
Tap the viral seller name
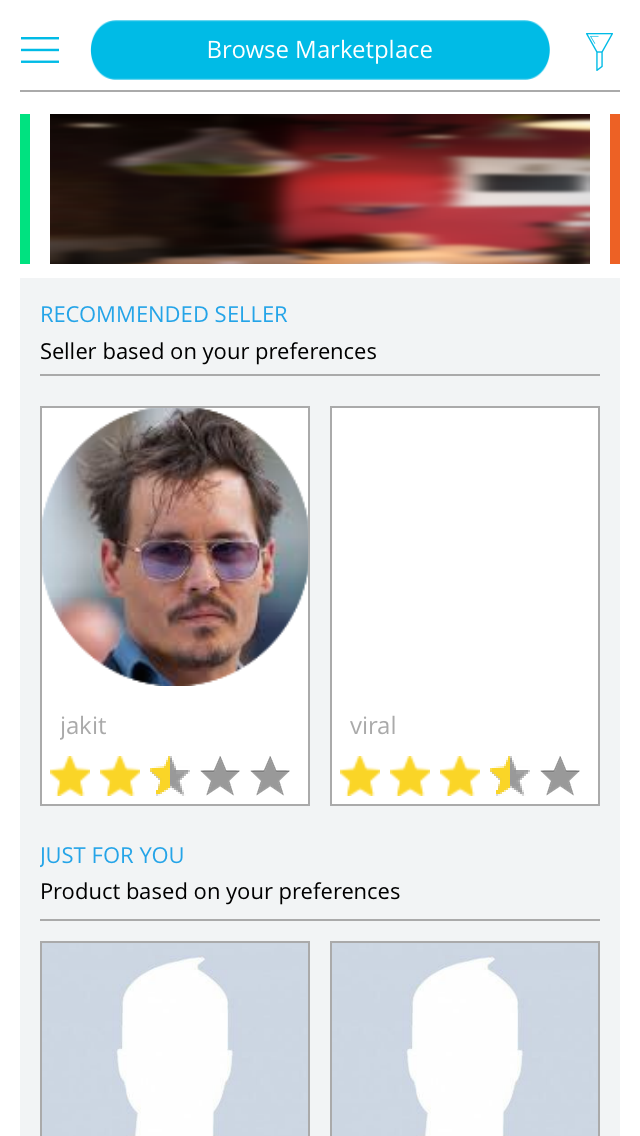pos(373,726)
